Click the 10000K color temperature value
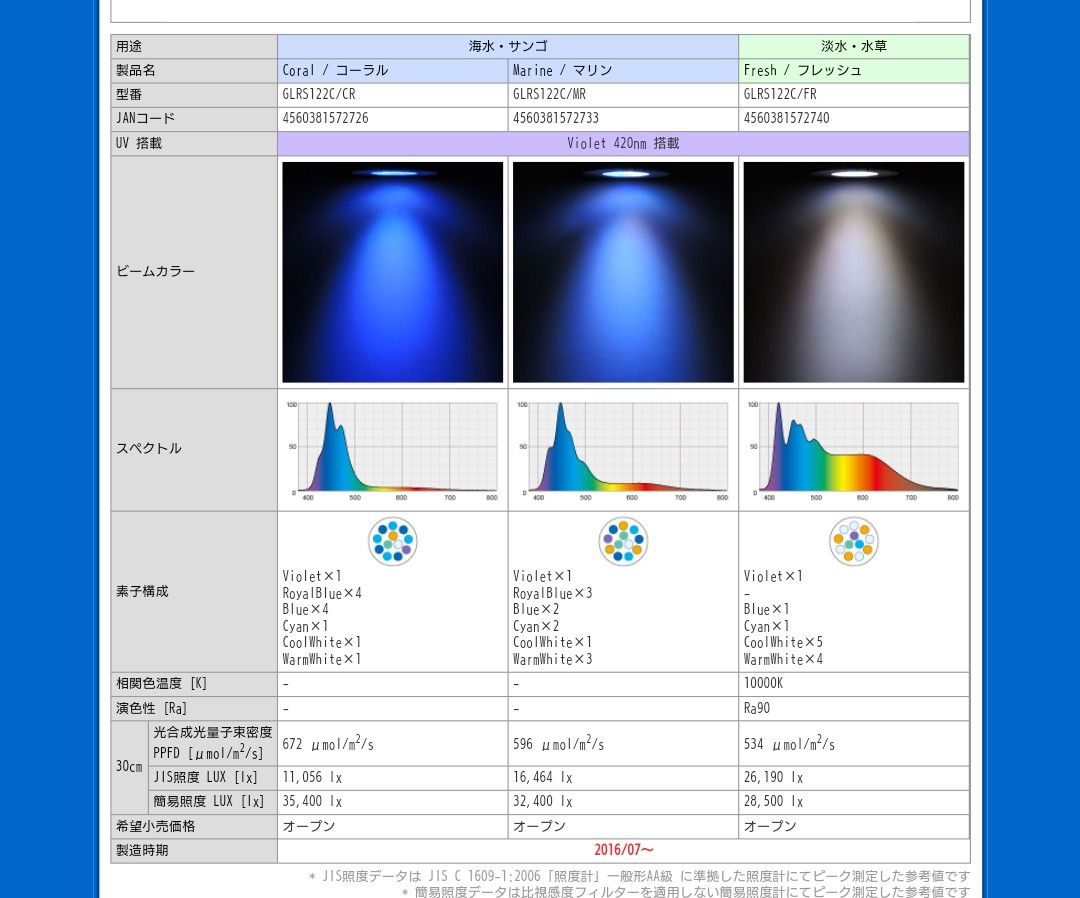This screenshot has width=1080, height=898. (763, 683)
